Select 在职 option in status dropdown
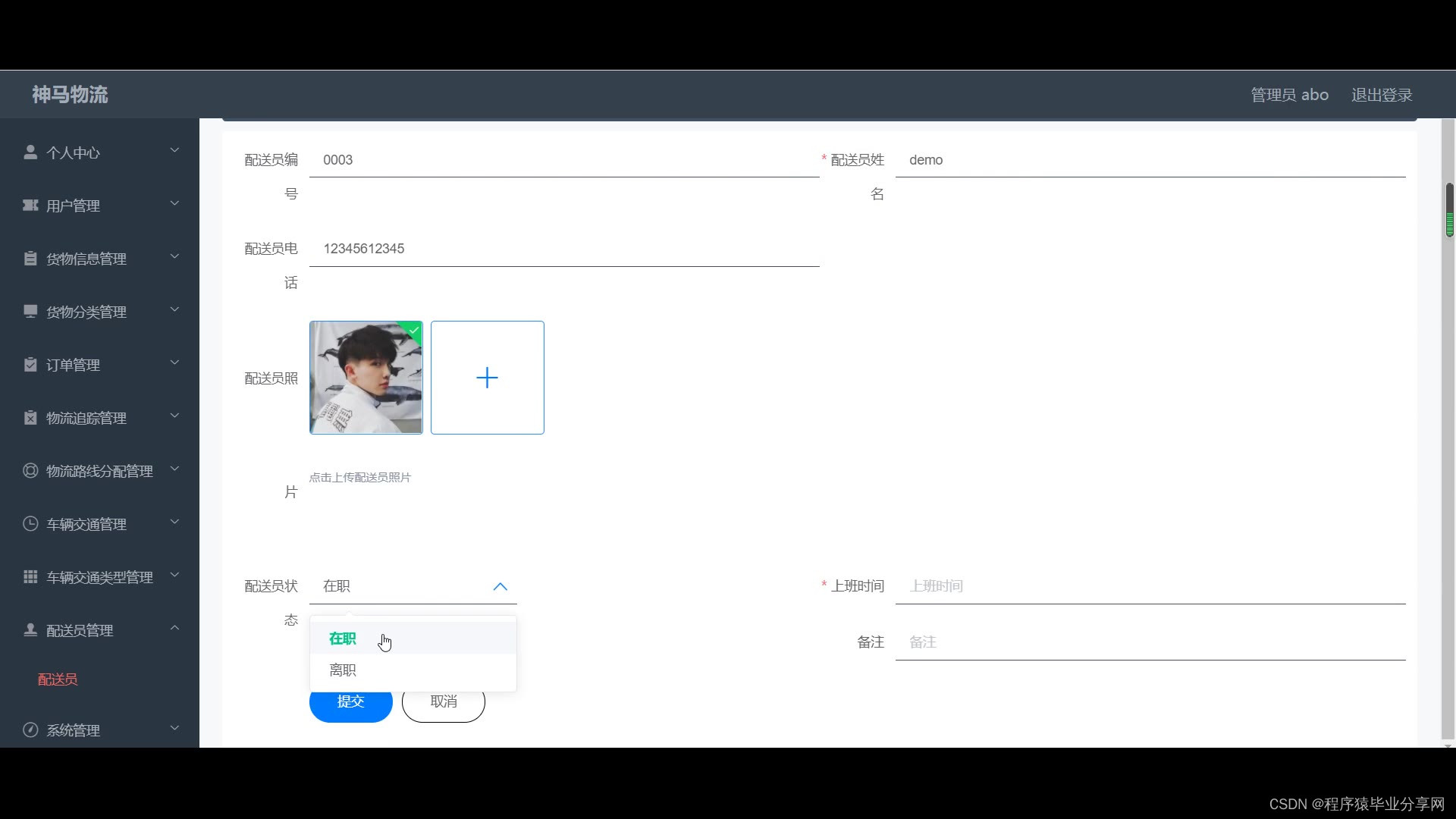The image size is (1456, 819). pos(343,639)
